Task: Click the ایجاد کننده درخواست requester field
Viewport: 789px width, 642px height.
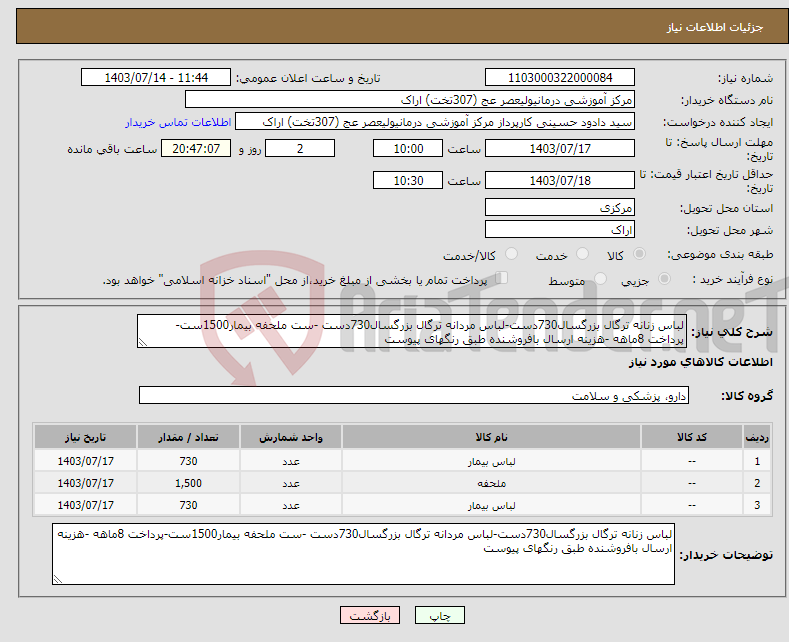Action: 435,122
